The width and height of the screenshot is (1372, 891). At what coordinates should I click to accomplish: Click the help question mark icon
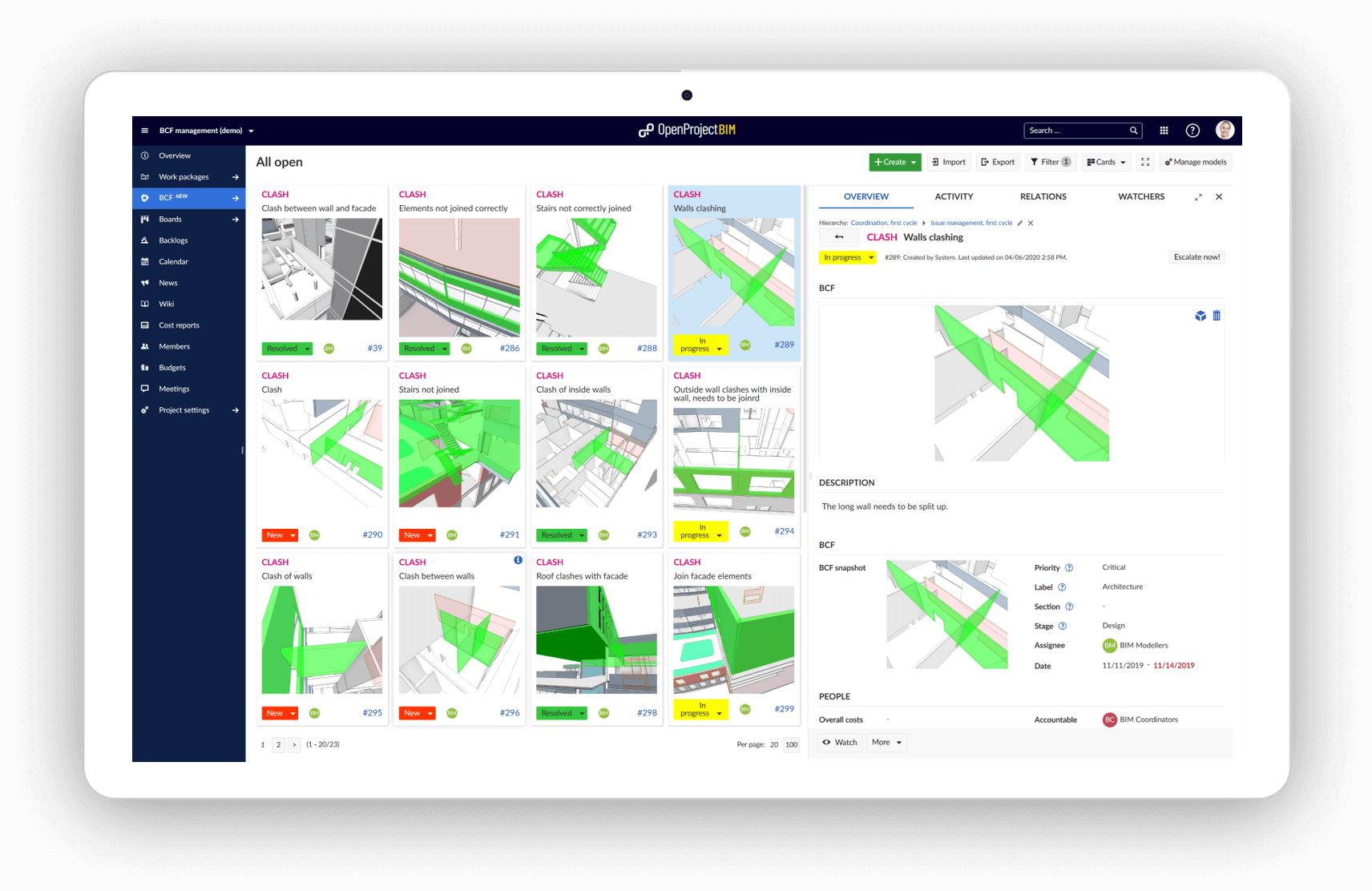click(x=1192, y=130)
